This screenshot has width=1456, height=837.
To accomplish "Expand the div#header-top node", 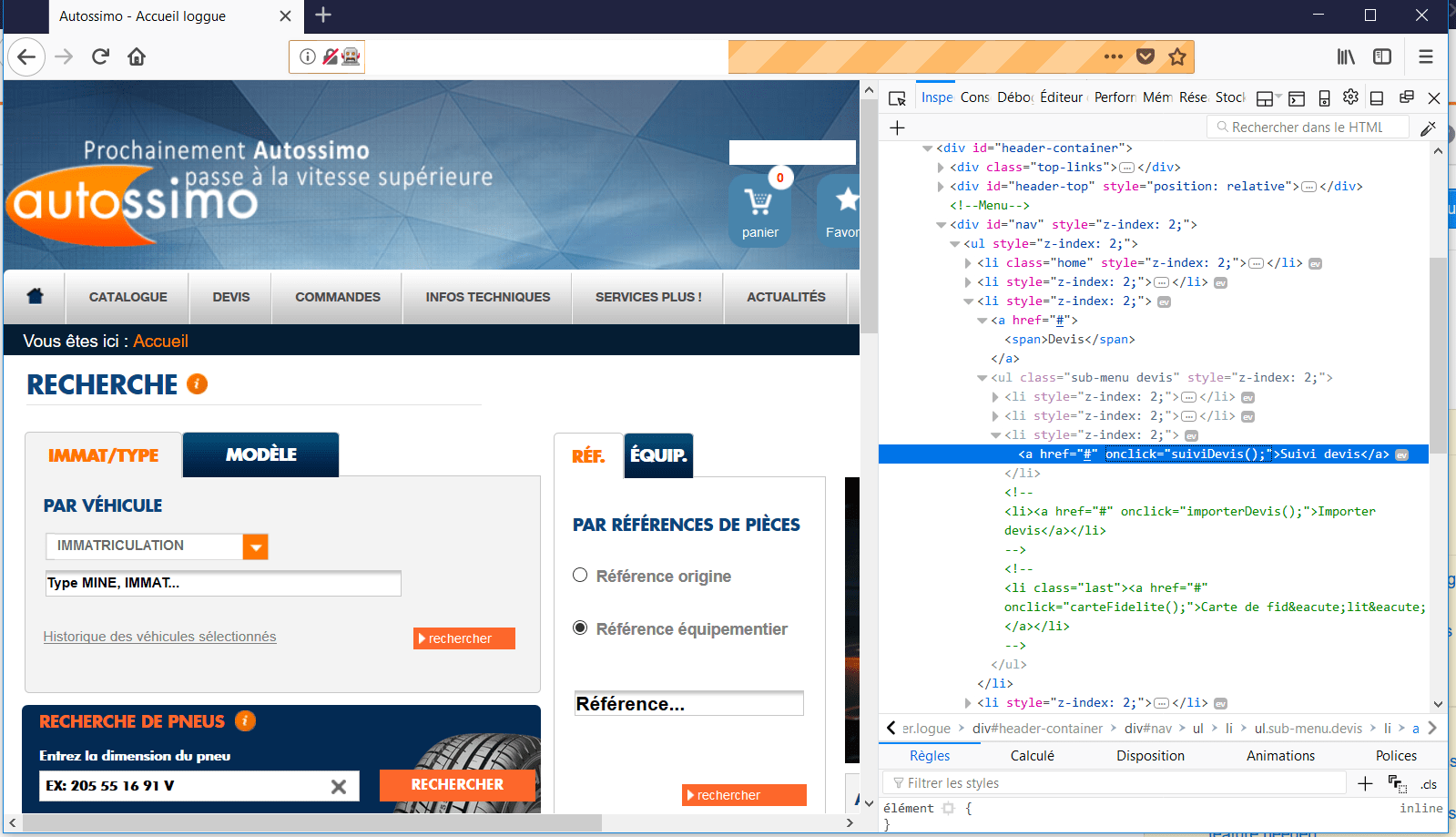I will (x=941, y=186).
